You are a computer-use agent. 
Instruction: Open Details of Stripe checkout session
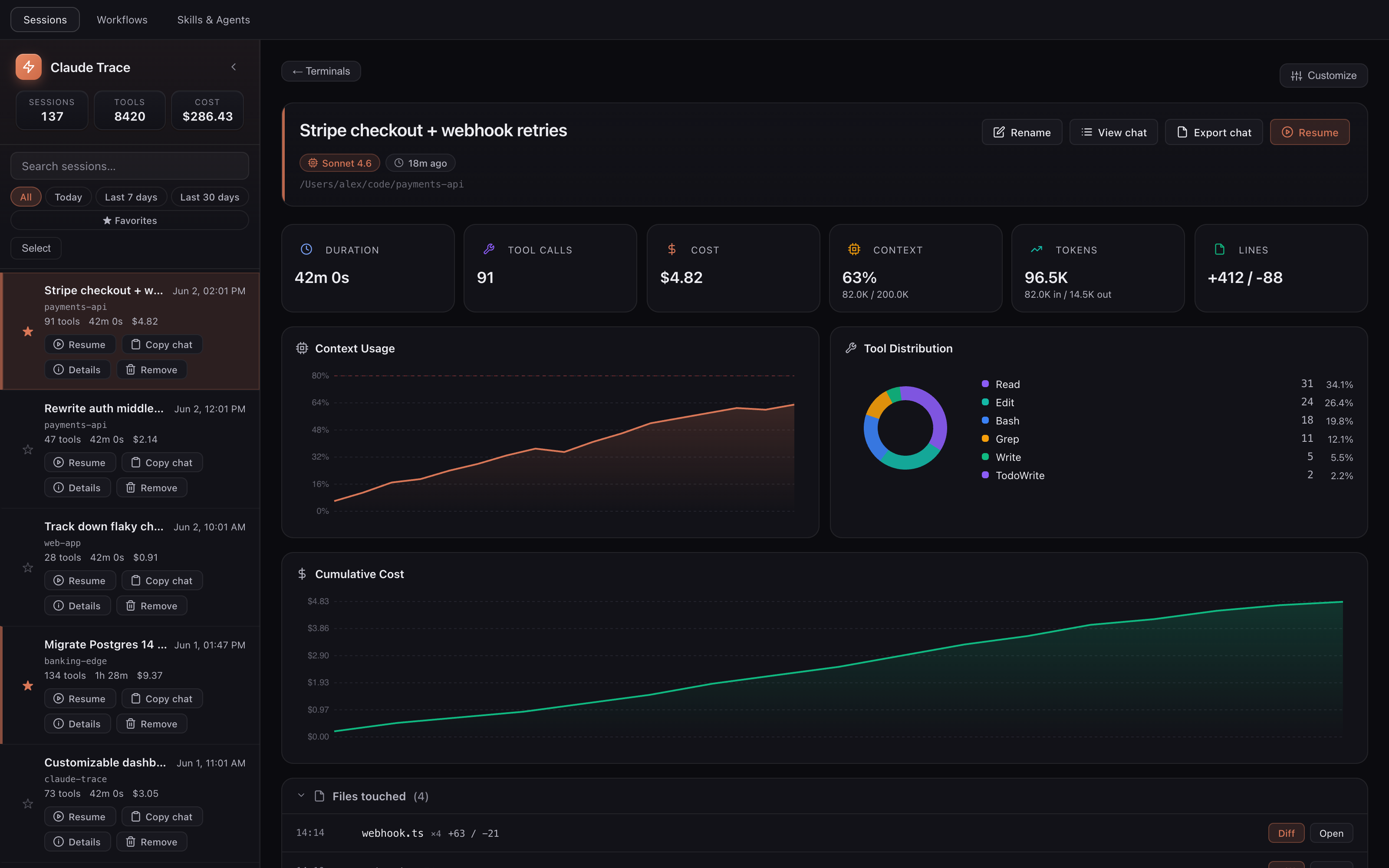point(77,370)
